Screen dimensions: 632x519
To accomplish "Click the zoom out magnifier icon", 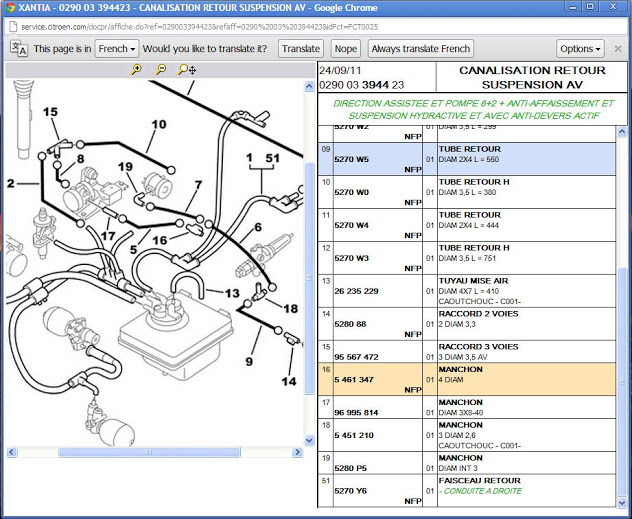I will (x=161, y=69).
